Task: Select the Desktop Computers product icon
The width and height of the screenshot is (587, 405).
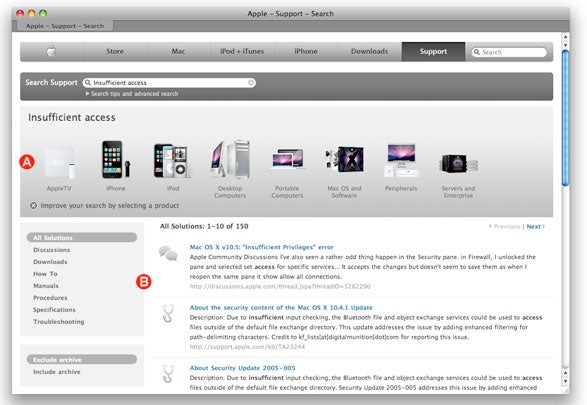Action: tap(230, 159)
